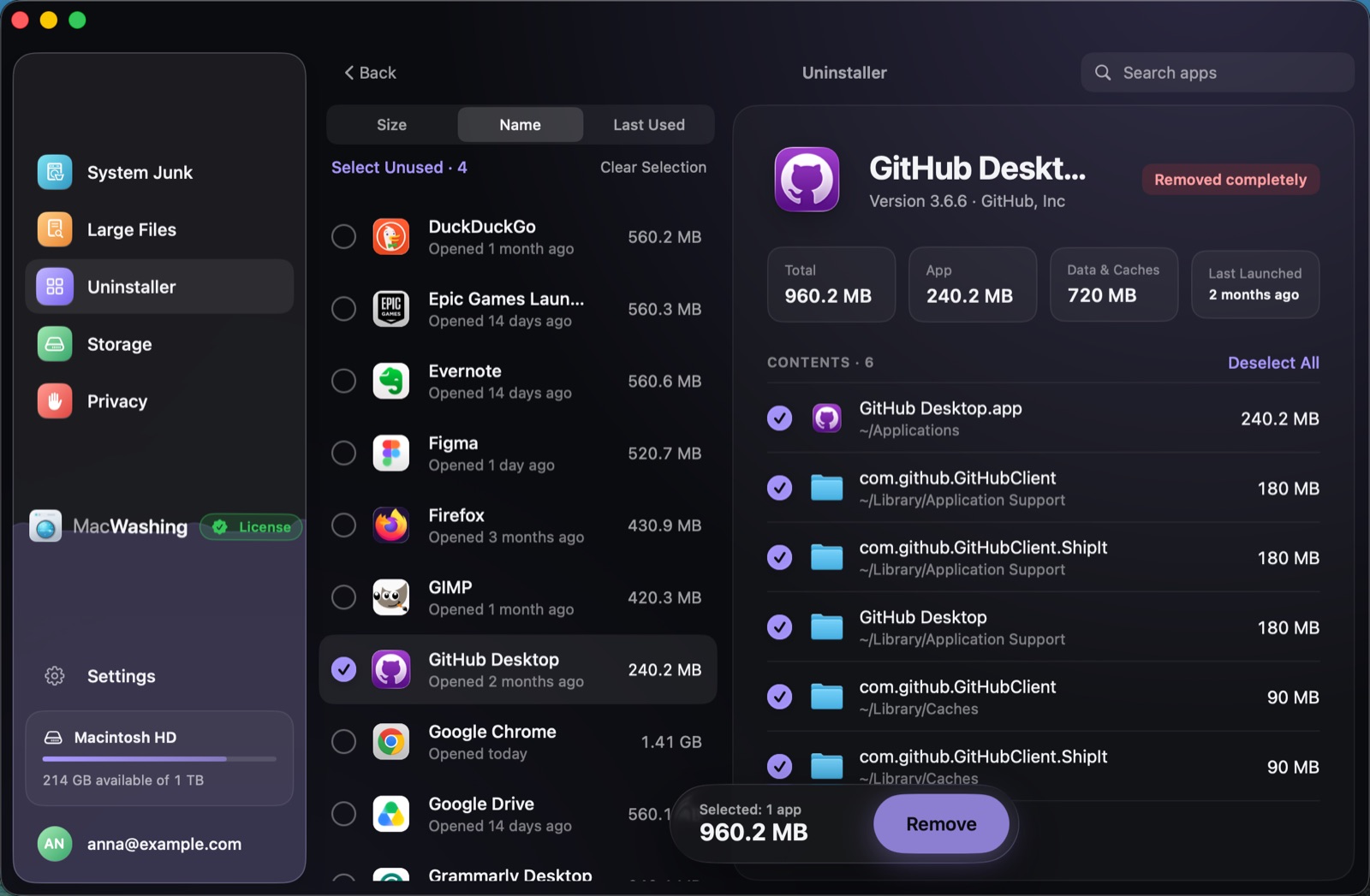The height and width of the screenshot is (896, 1370).
Task: Check the Google Chrome selection circle
Action: 344,742
